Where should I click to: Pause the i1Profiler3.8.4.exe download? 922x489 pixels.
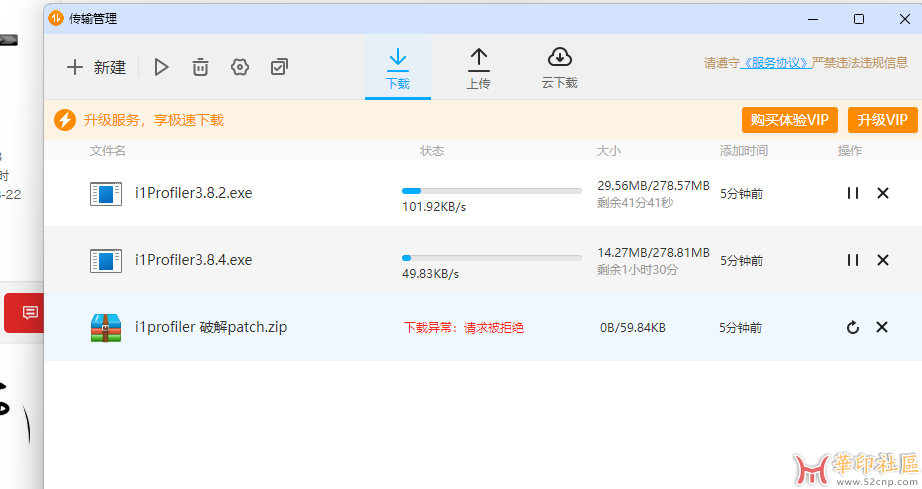coord(853,260)
